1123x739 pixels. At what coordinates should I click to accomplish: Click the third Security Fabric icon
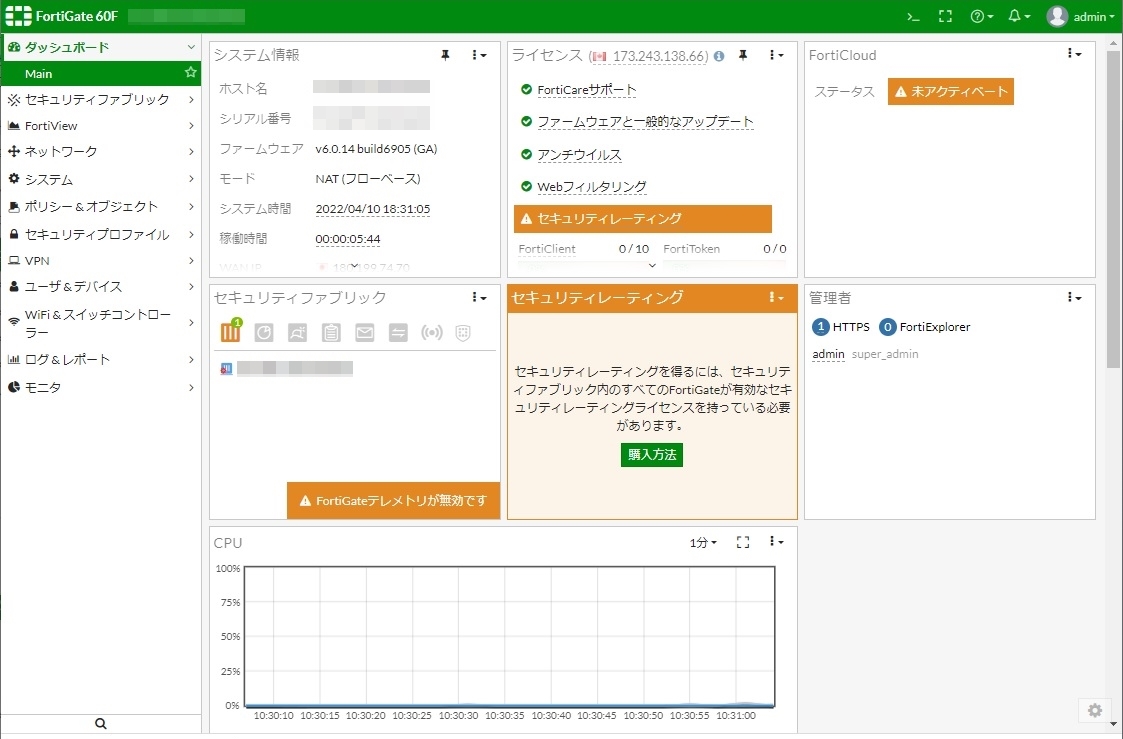tap(297, 332)
